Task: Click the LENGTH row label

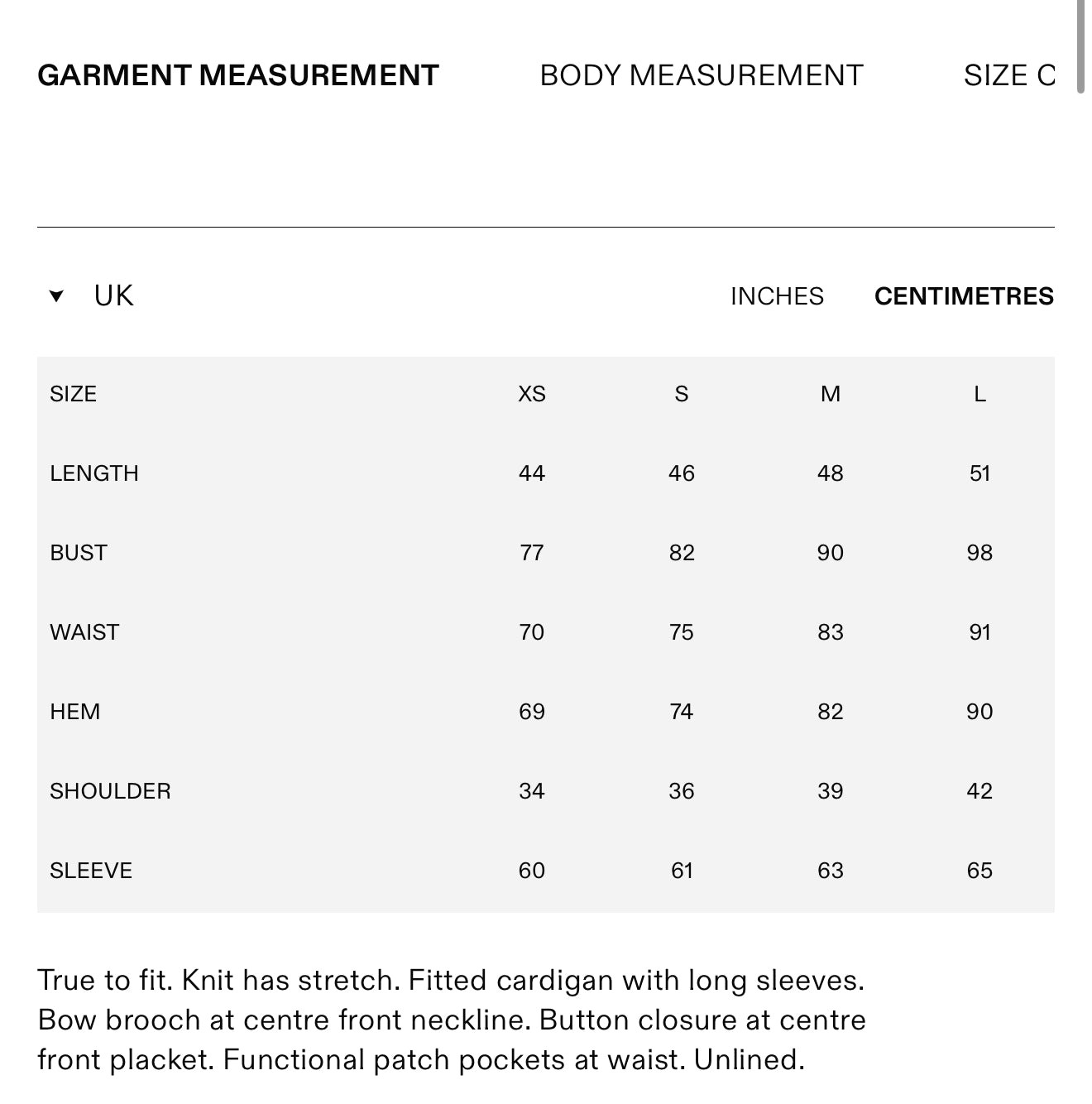Action: click(94, 473)
